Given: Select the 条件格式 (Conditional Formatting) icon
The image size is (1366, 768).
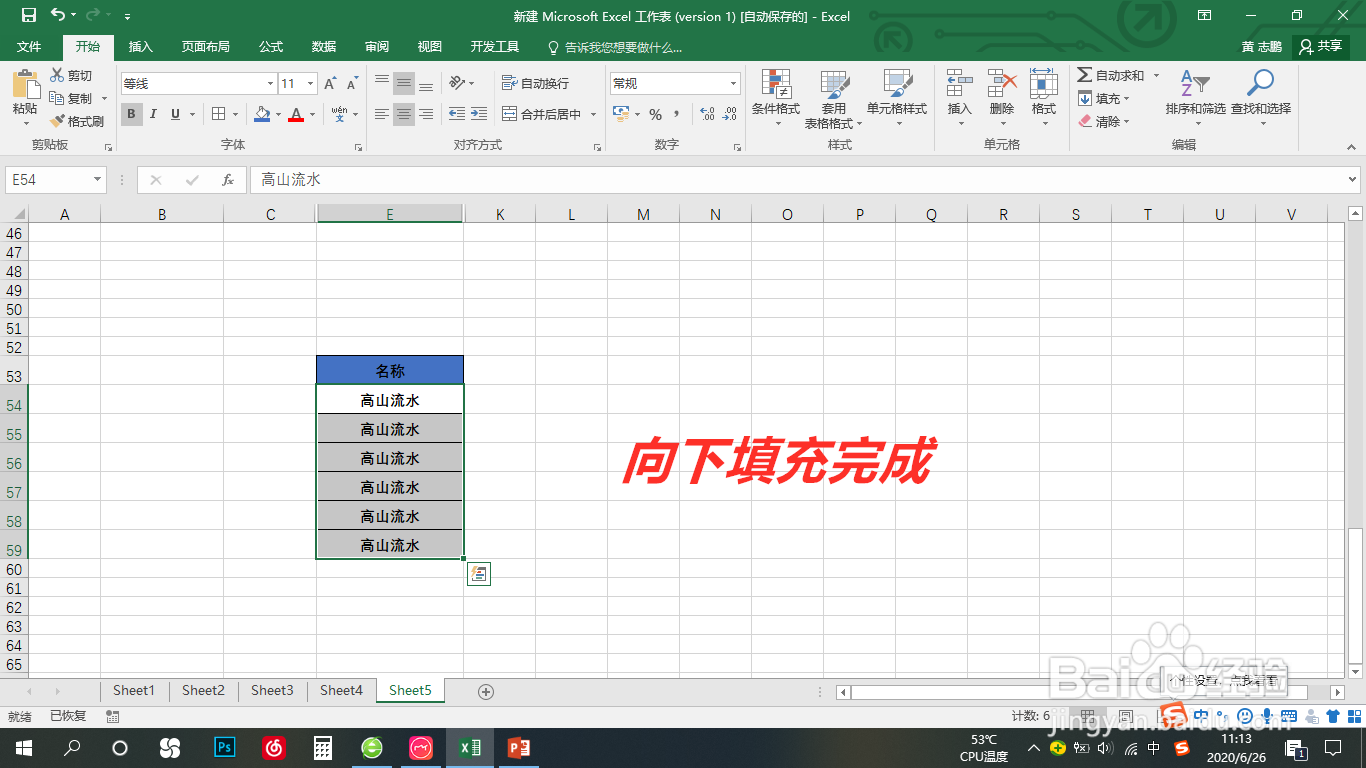Looking at the screenshot, I should (x=776, y=95).
